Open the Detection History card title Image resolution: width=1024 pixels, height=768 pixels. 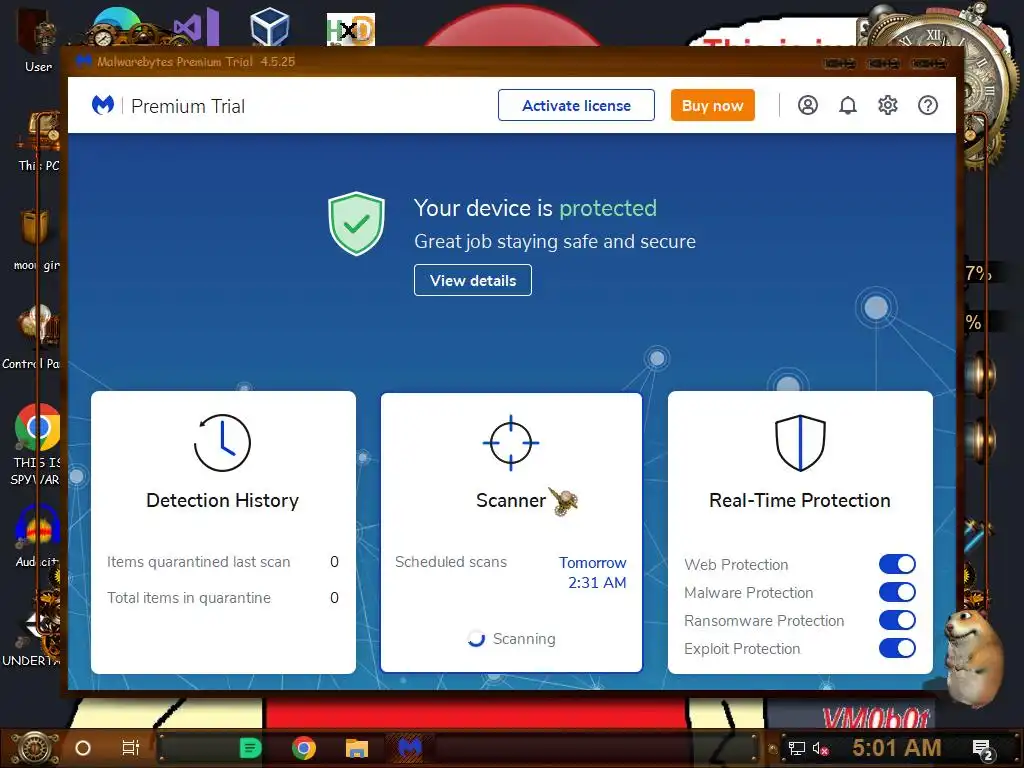[x=223, y=500]
